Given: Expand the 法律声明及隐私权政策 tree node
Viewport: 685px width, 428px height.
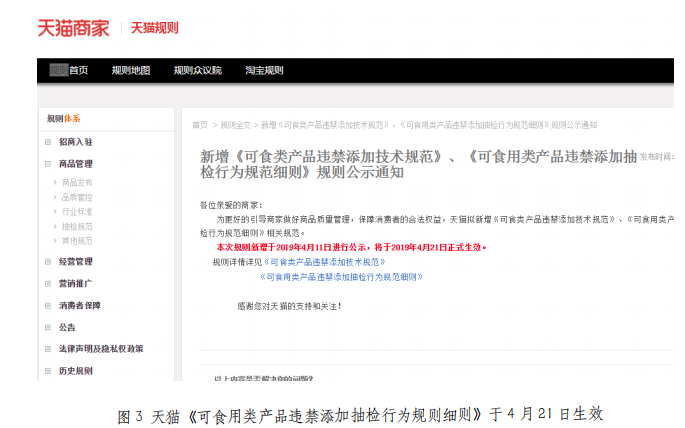Looking at the screenshot, I should [x=48, y=349].
